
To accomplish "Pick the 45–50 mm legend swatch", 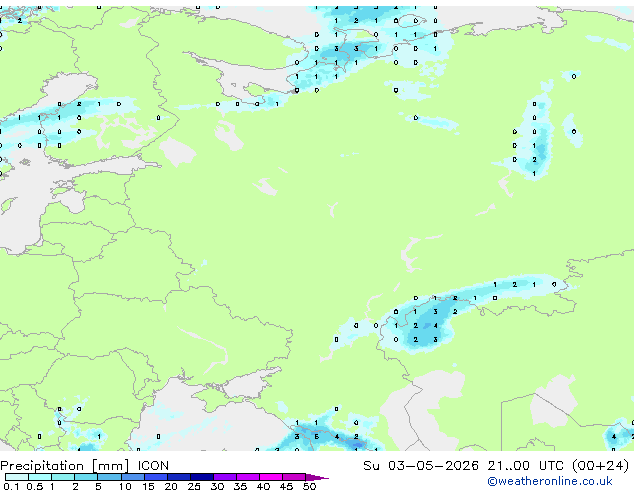I will (x=294, y=477).
